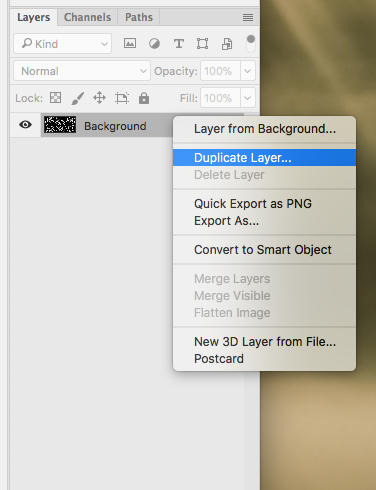
Task: Filter for shape layers icon
Action: click(202, 44)
